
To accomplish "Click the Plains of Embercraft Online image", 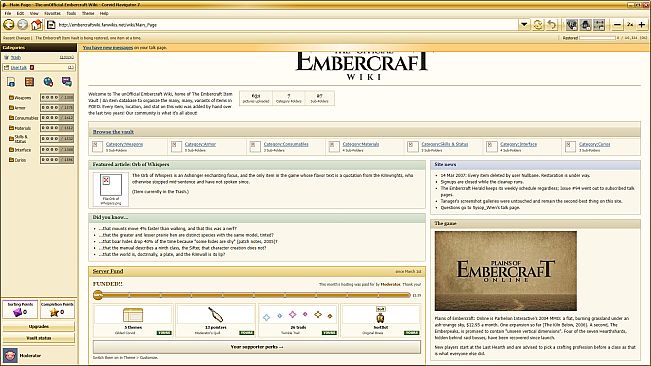I will click(506, 271).
